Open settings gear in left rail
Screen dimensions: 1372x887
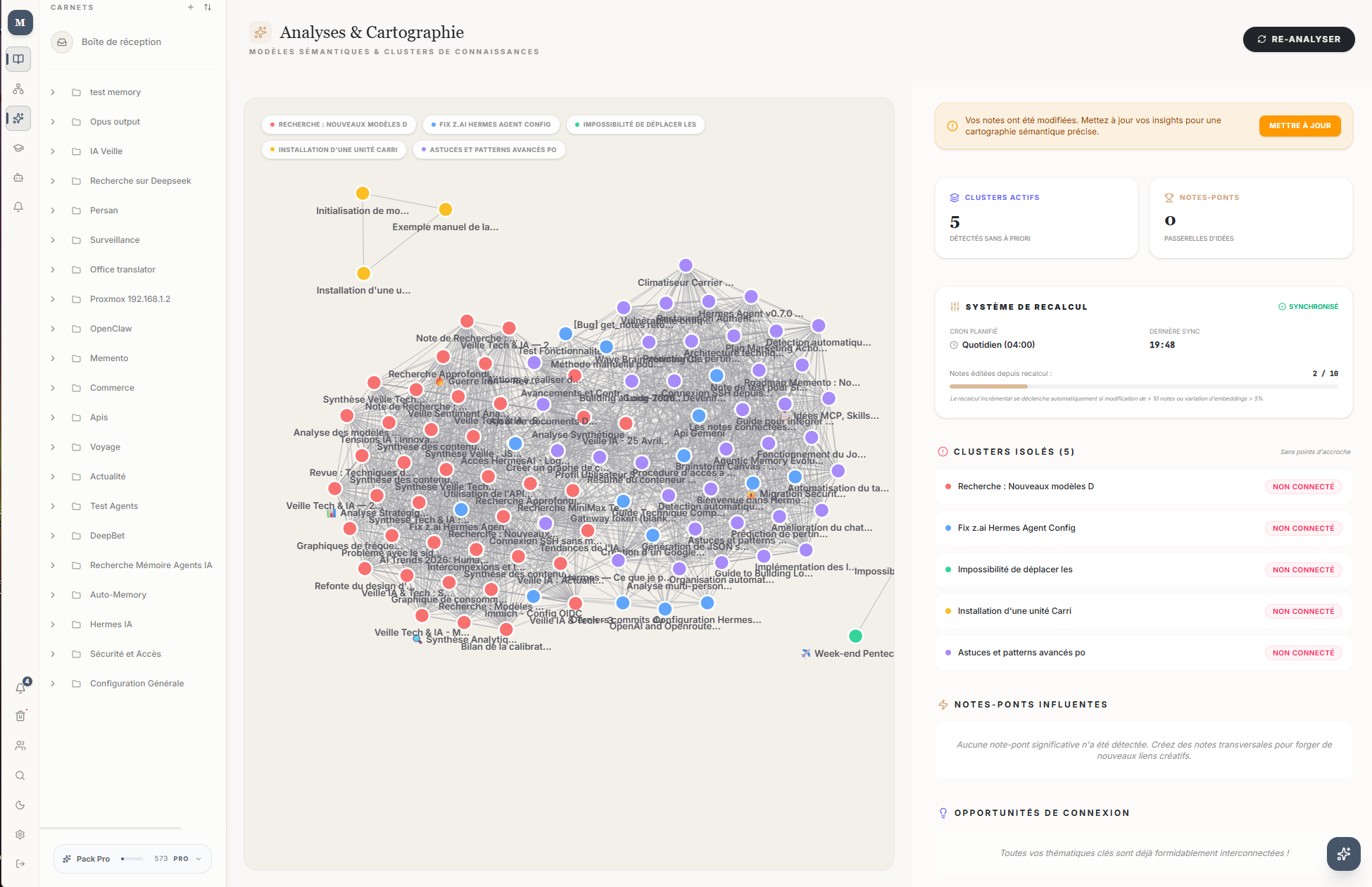click(20, 834)
